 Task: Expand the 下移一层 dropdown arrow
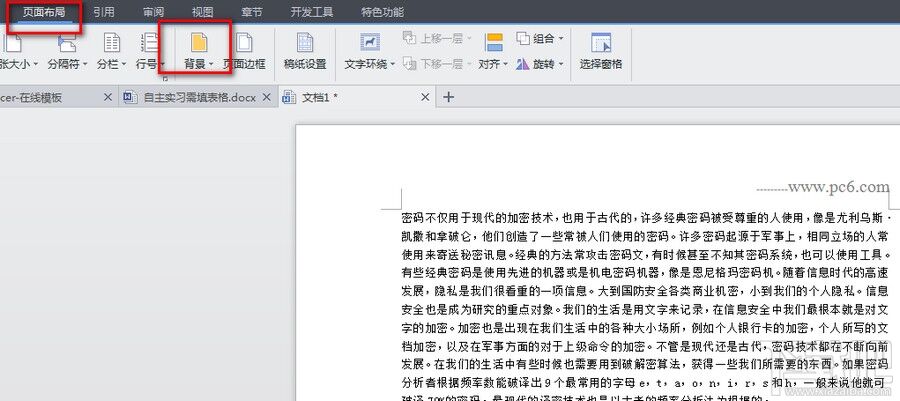(x=469, y=64)
